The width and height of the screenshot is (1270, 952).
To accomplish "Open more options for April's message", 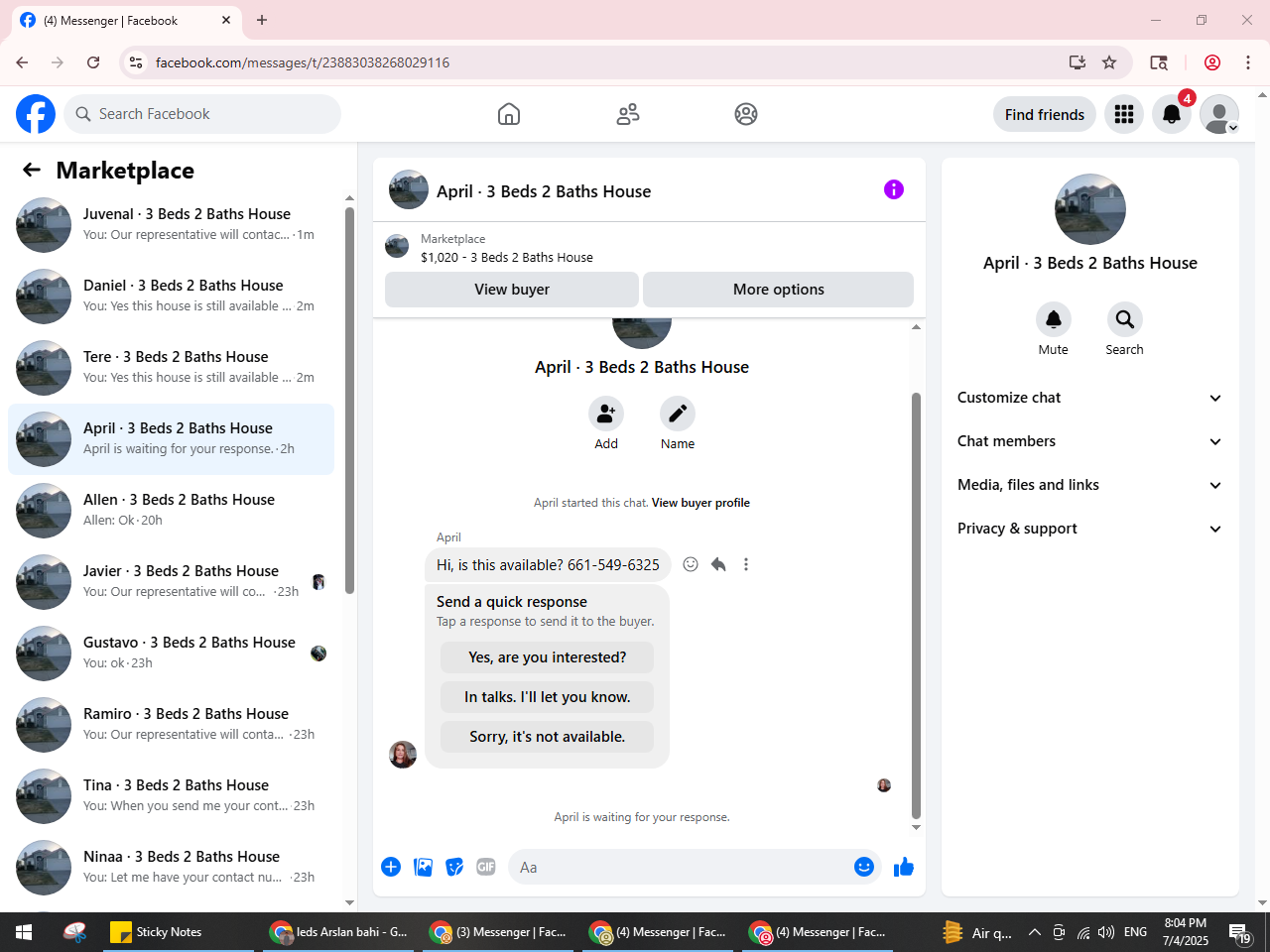I will 746,564.
